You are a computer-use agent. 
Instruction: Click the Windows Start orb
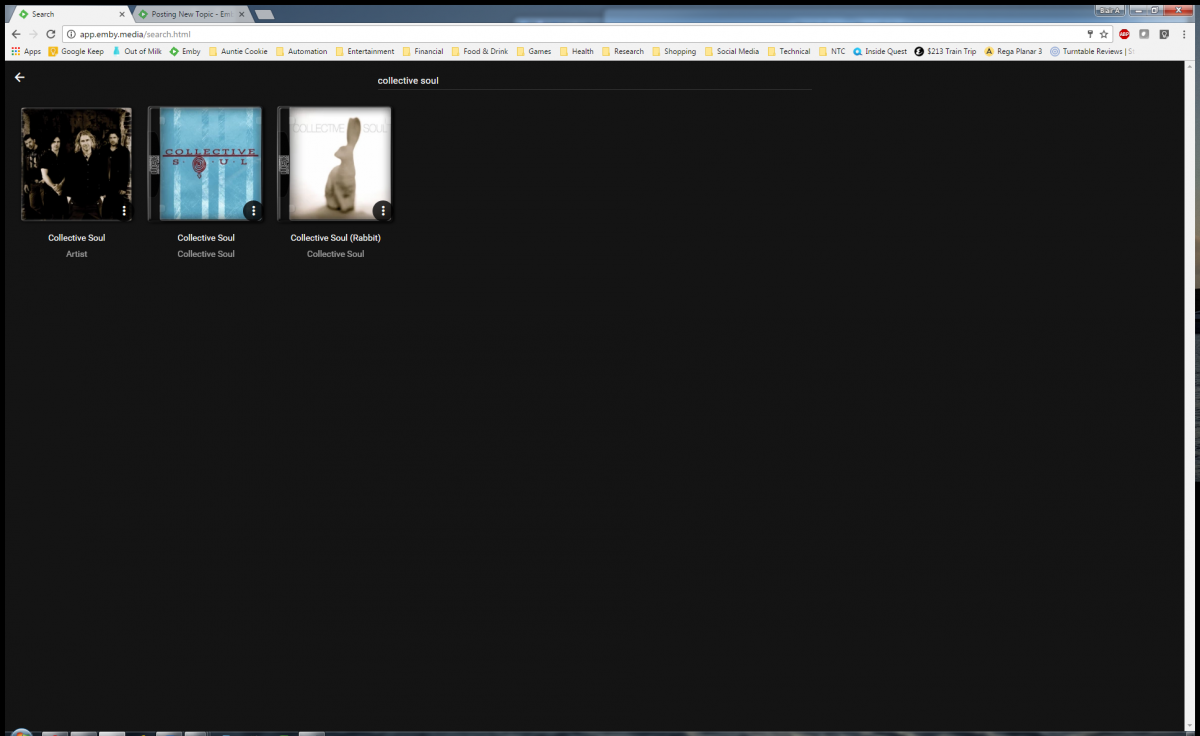coord(21,732)
